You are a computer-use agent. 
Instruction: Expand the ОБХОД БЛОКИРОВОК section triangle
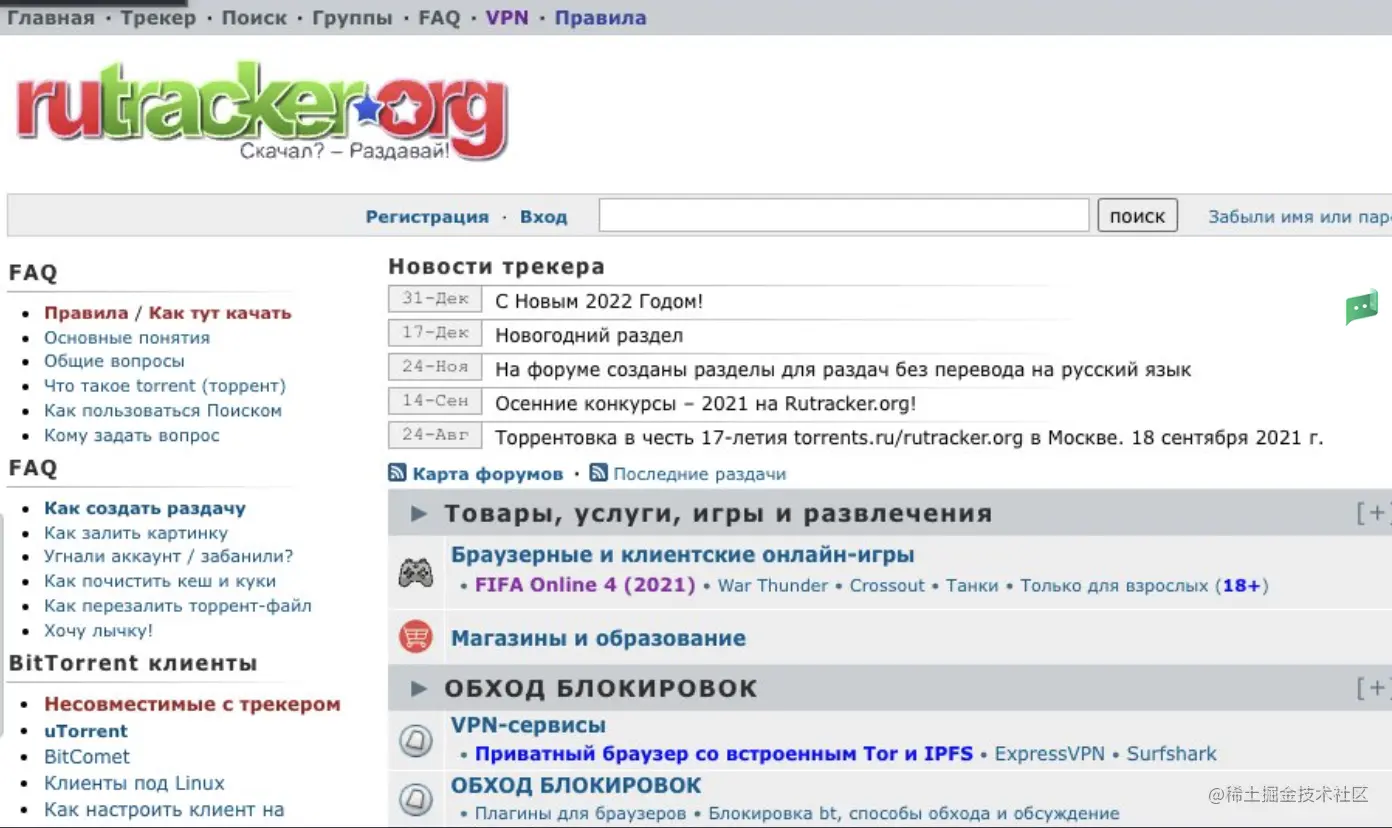click(419, 688)
